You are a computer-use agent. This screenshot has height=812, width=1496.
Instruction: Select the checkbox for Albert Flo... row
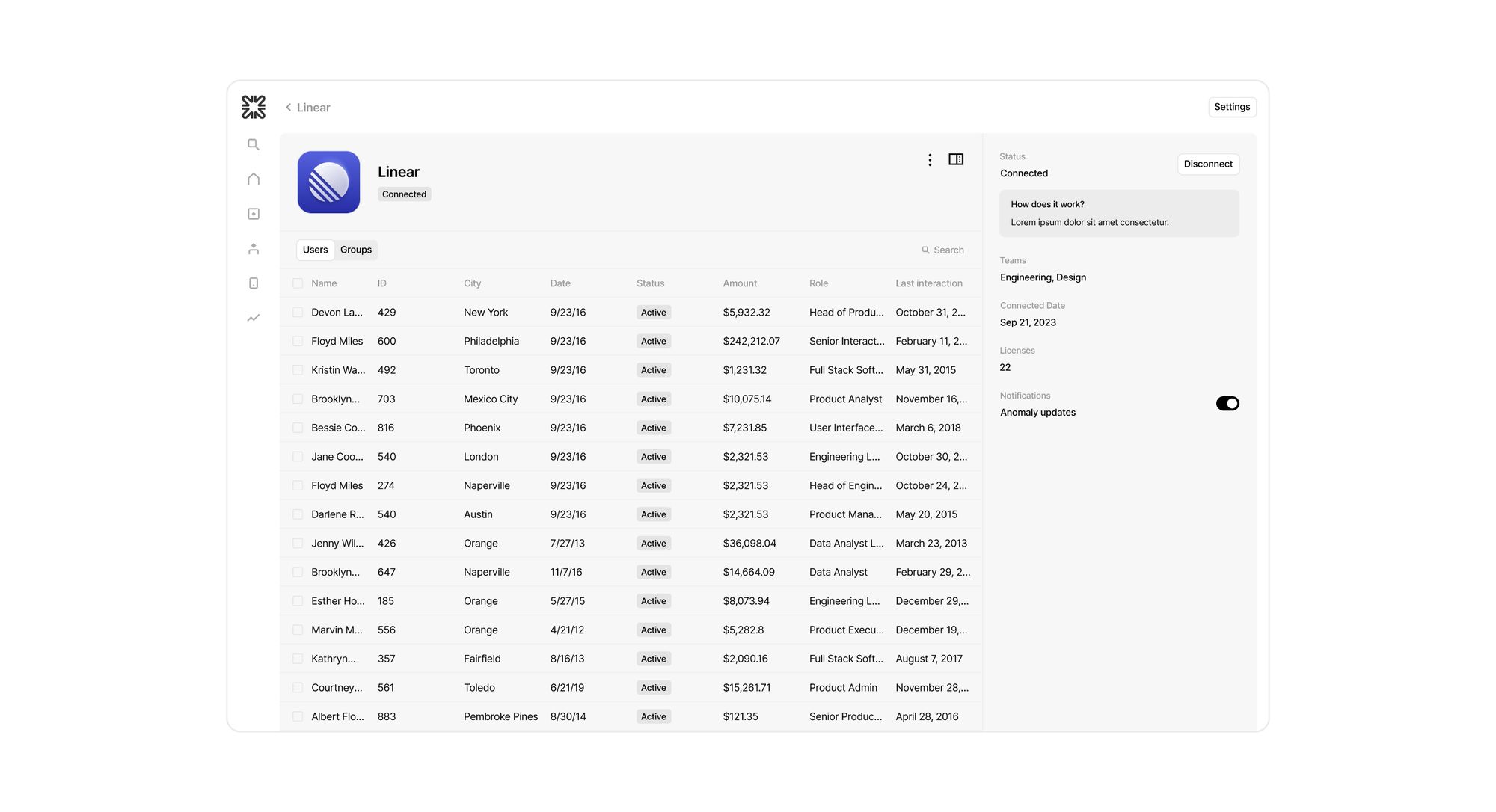(298, 716)
